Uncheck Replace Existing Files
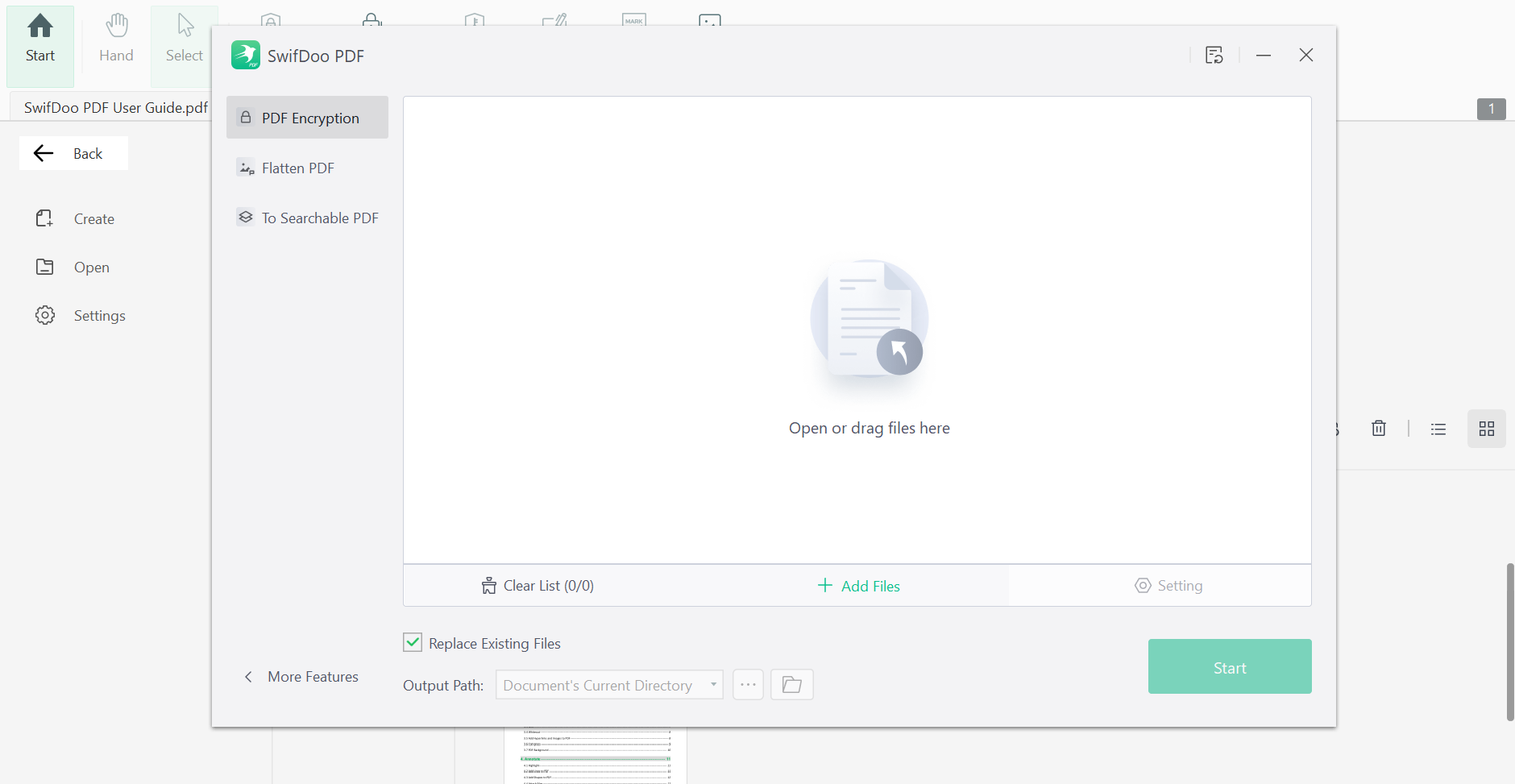The width and height of the screenshot is (1515, 784). pos(413,642)
